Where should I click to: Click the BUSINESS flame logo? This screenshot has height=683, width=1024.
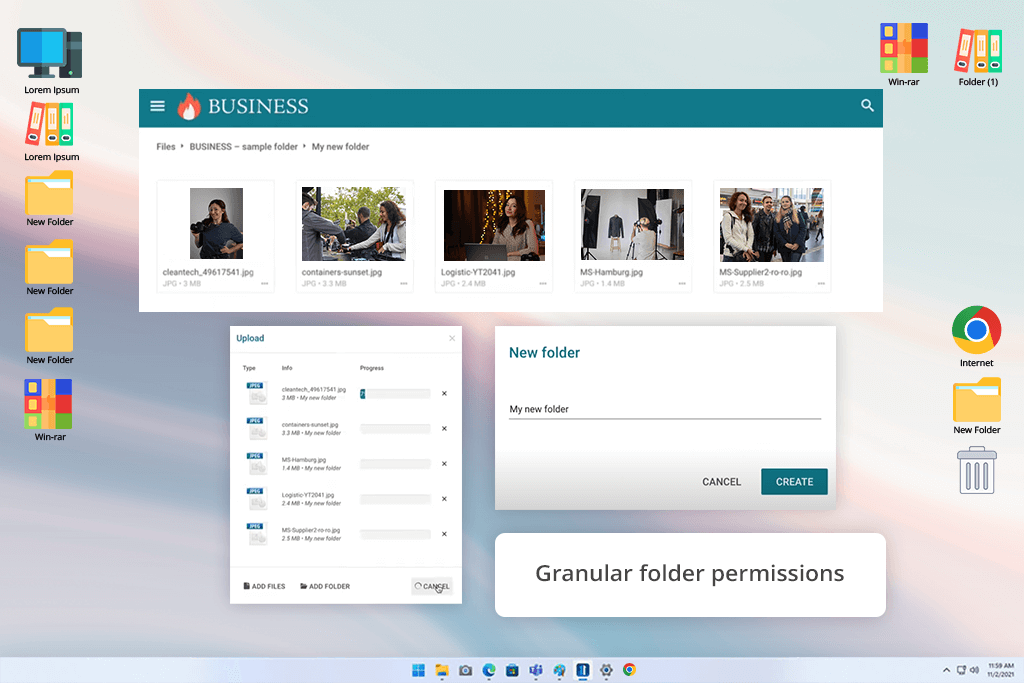point(189,106)
